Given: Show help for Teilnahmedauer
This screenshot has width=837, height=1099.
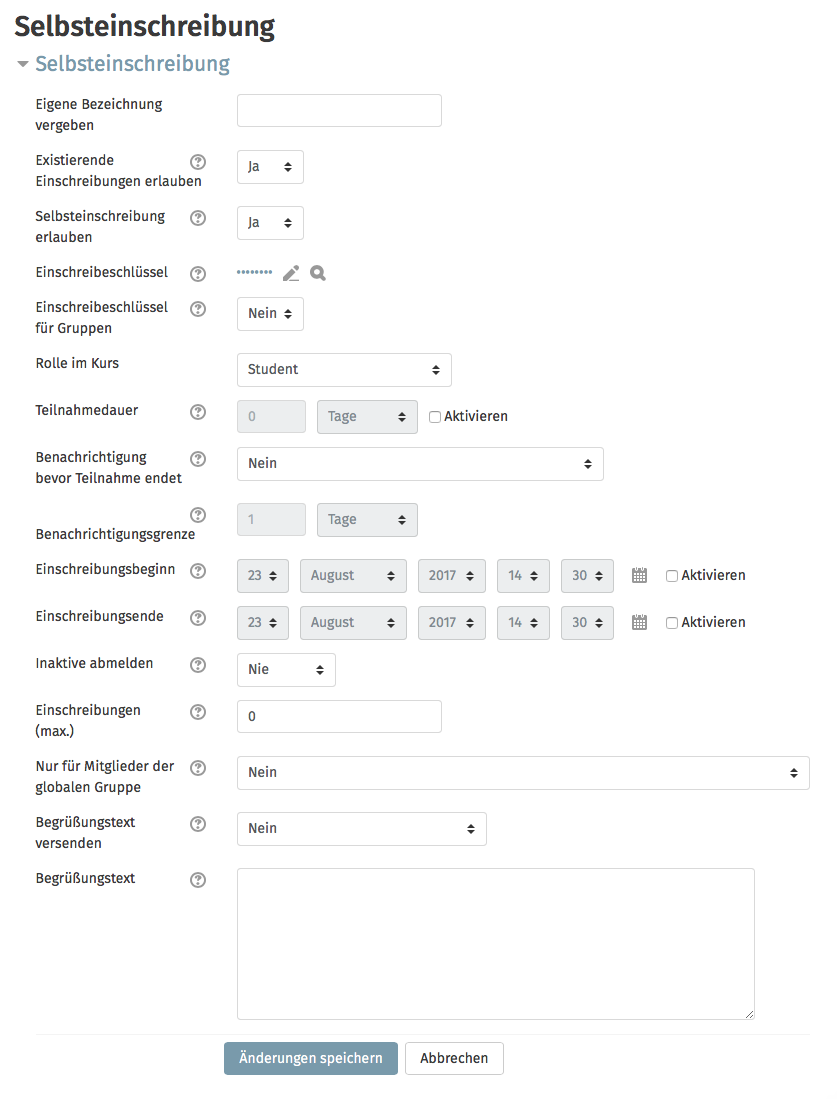Looking at the screenshot, I should (x=198, y=412).
